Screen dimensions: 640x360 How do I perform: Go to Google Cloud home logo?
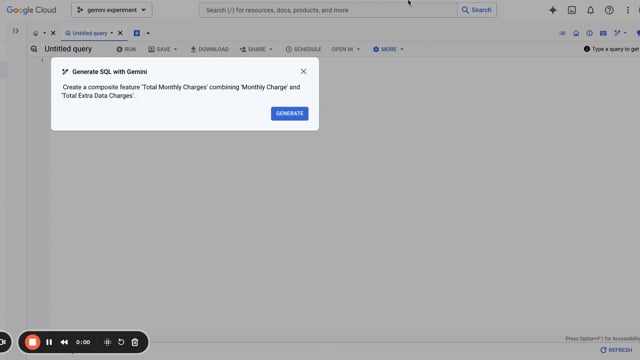tap(31, 10)
